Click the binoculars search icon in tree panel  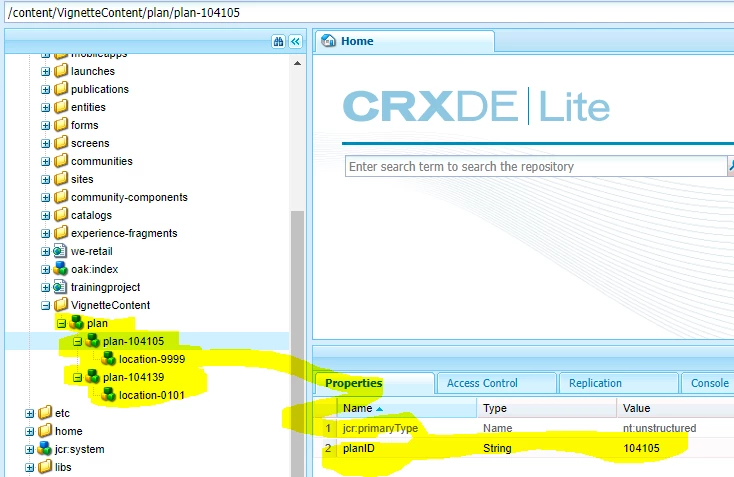click(x=279, y=42)
